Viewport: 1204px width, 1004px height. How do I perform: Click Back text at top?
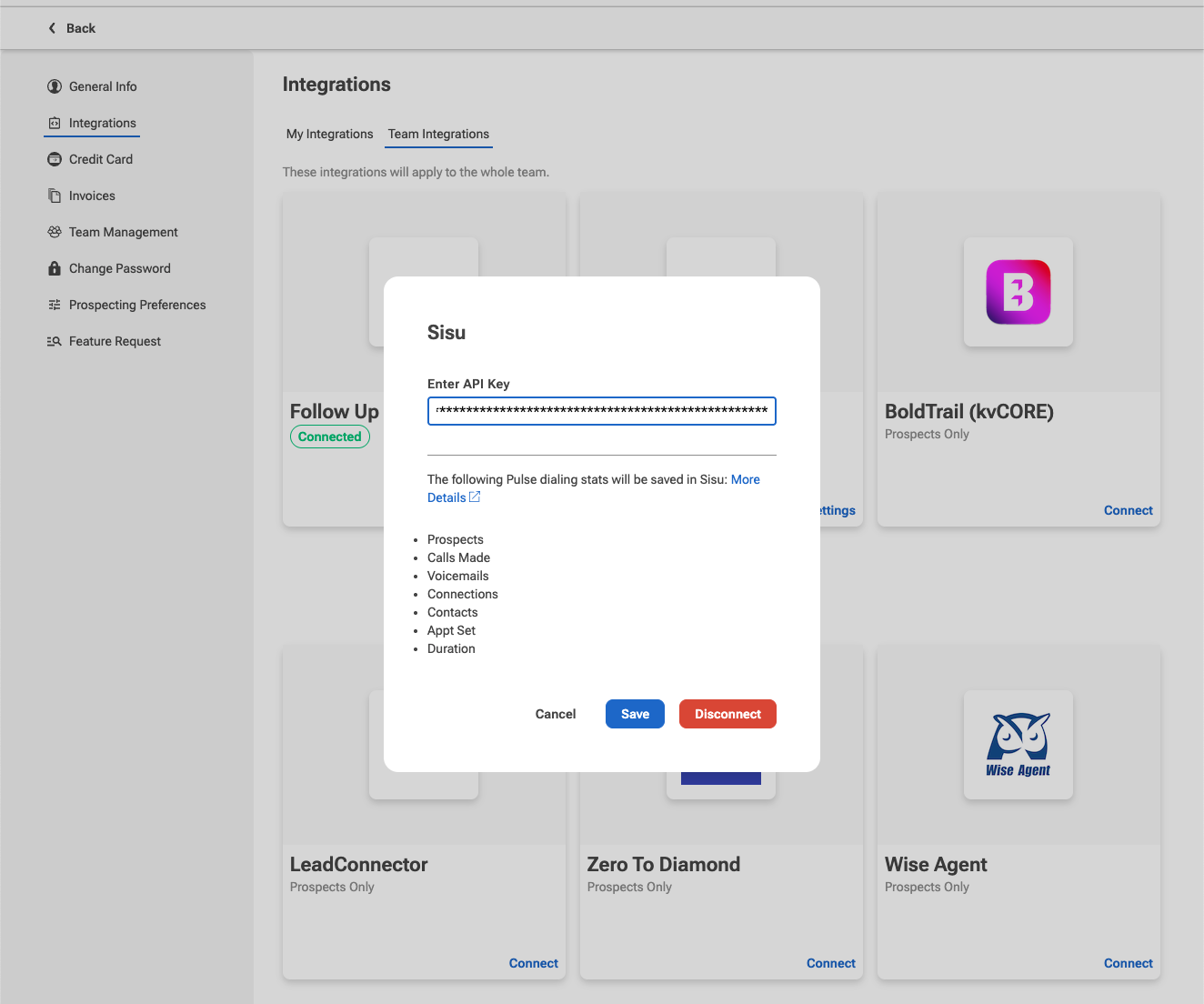pos(81,28)
